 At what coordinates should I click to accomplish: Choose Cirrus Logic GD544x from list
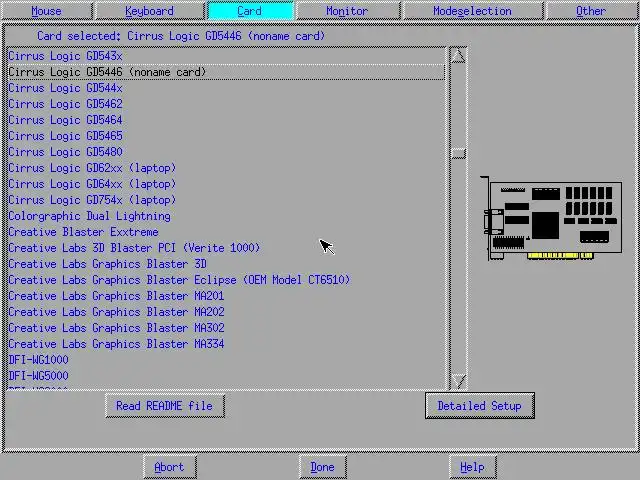pyautogui.click(x=227, y=88)
